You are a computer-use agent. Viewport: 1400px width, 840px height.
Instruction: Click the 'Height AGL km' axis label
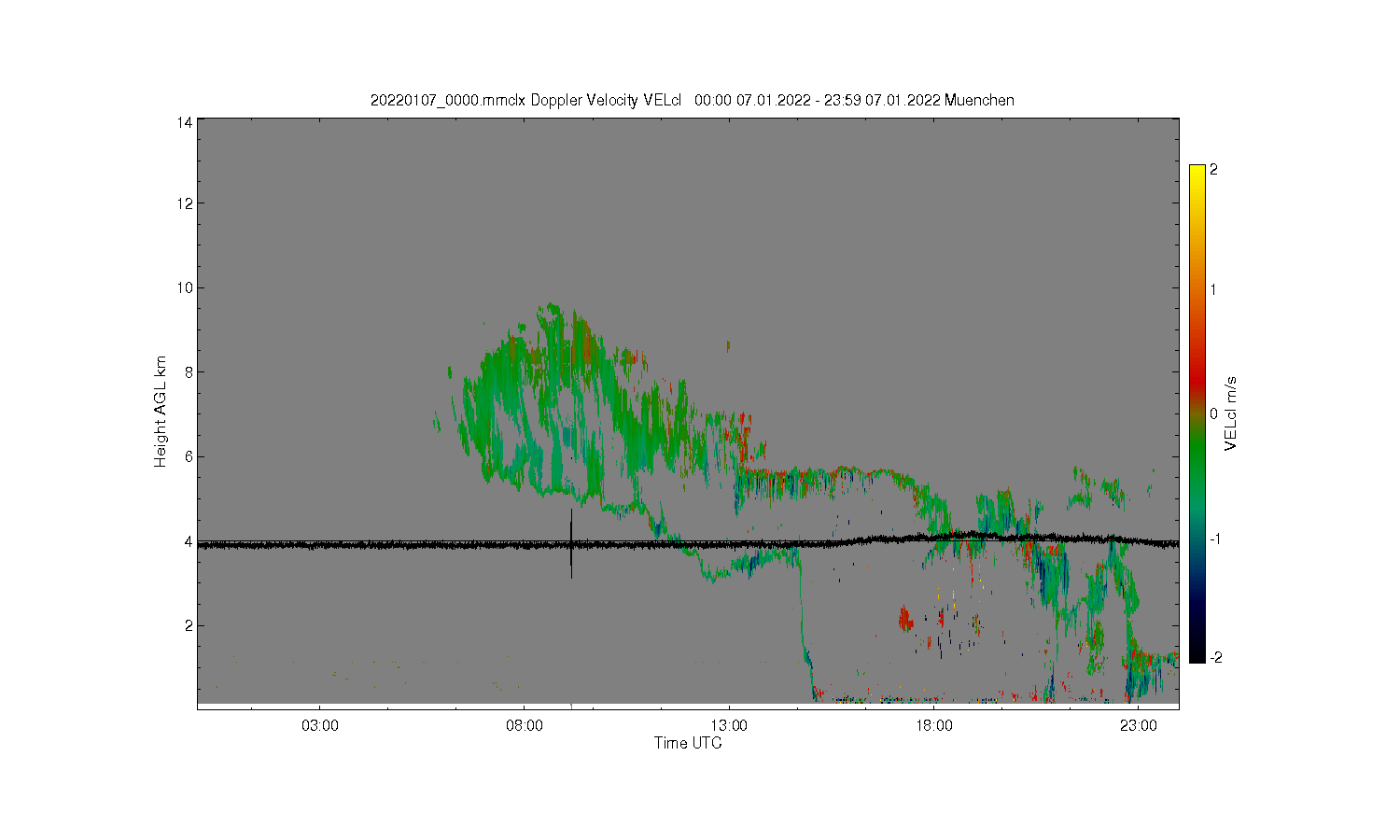coord(161,412)
